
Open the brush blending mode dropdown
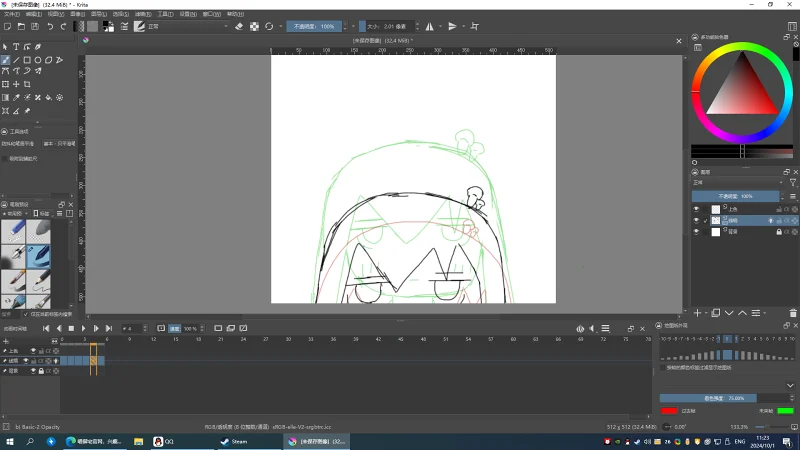point(188,27)
